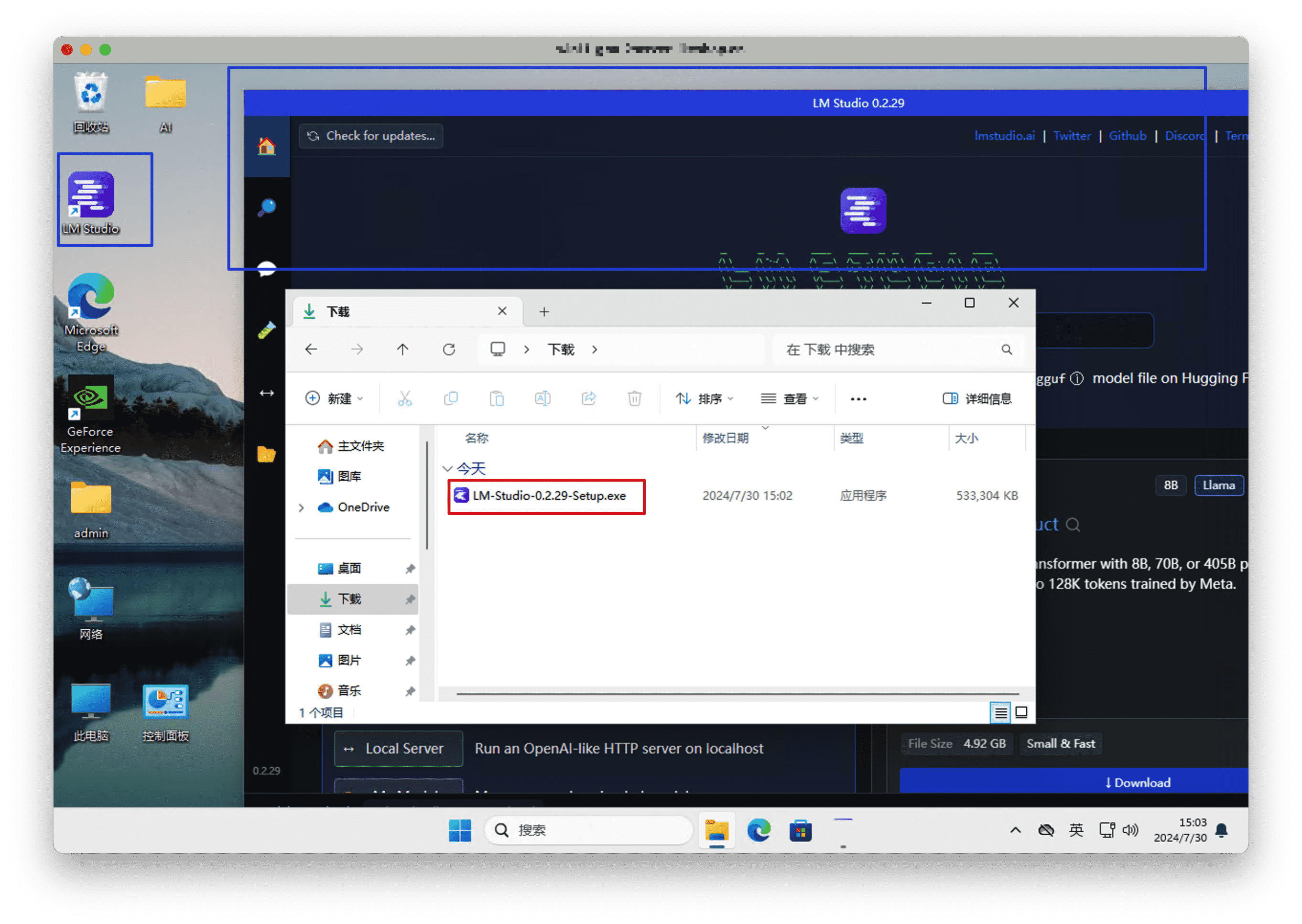The height and width of the screenshot is (924, 1302).
Task: Sort by 名称 column header
Action: [476, 438]
